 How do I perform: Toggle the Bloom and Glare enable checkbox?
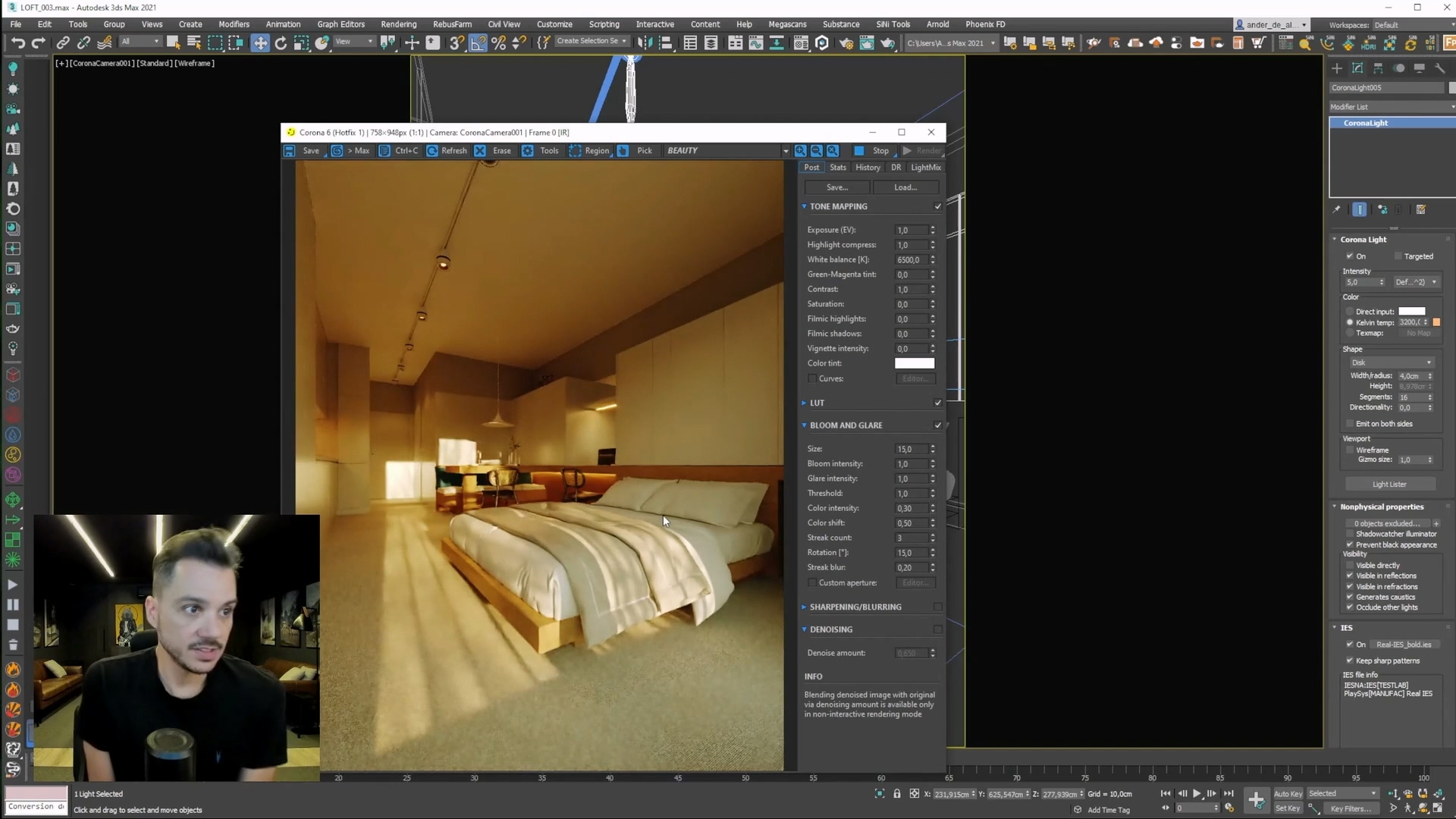click(938, 425)
